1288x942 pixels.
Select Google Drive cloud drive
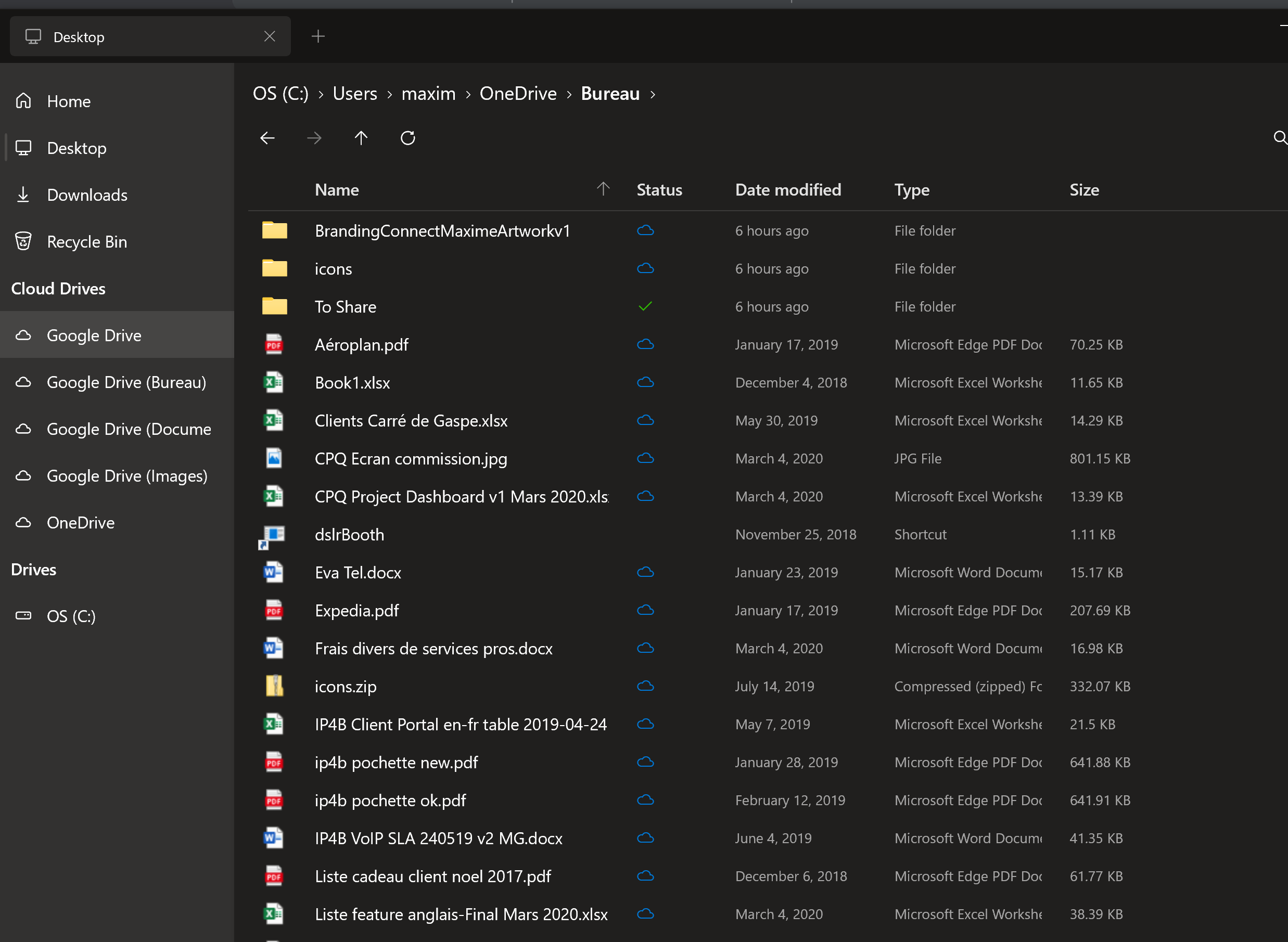click(x=117, y=335)
